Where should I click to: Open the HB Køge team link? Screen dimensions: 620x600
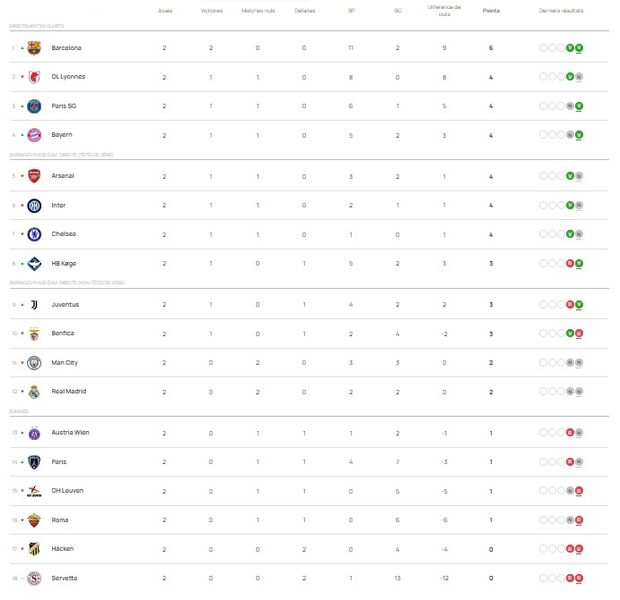coord(64,263)
